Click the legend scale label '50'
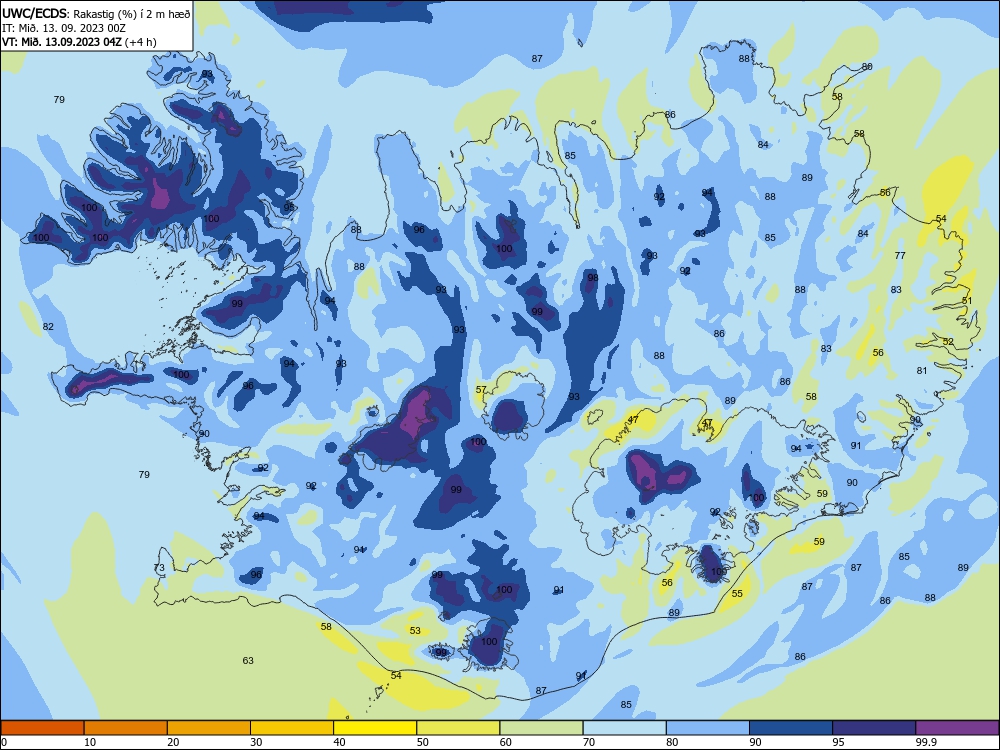1000x750 pixels. [422, 742]
